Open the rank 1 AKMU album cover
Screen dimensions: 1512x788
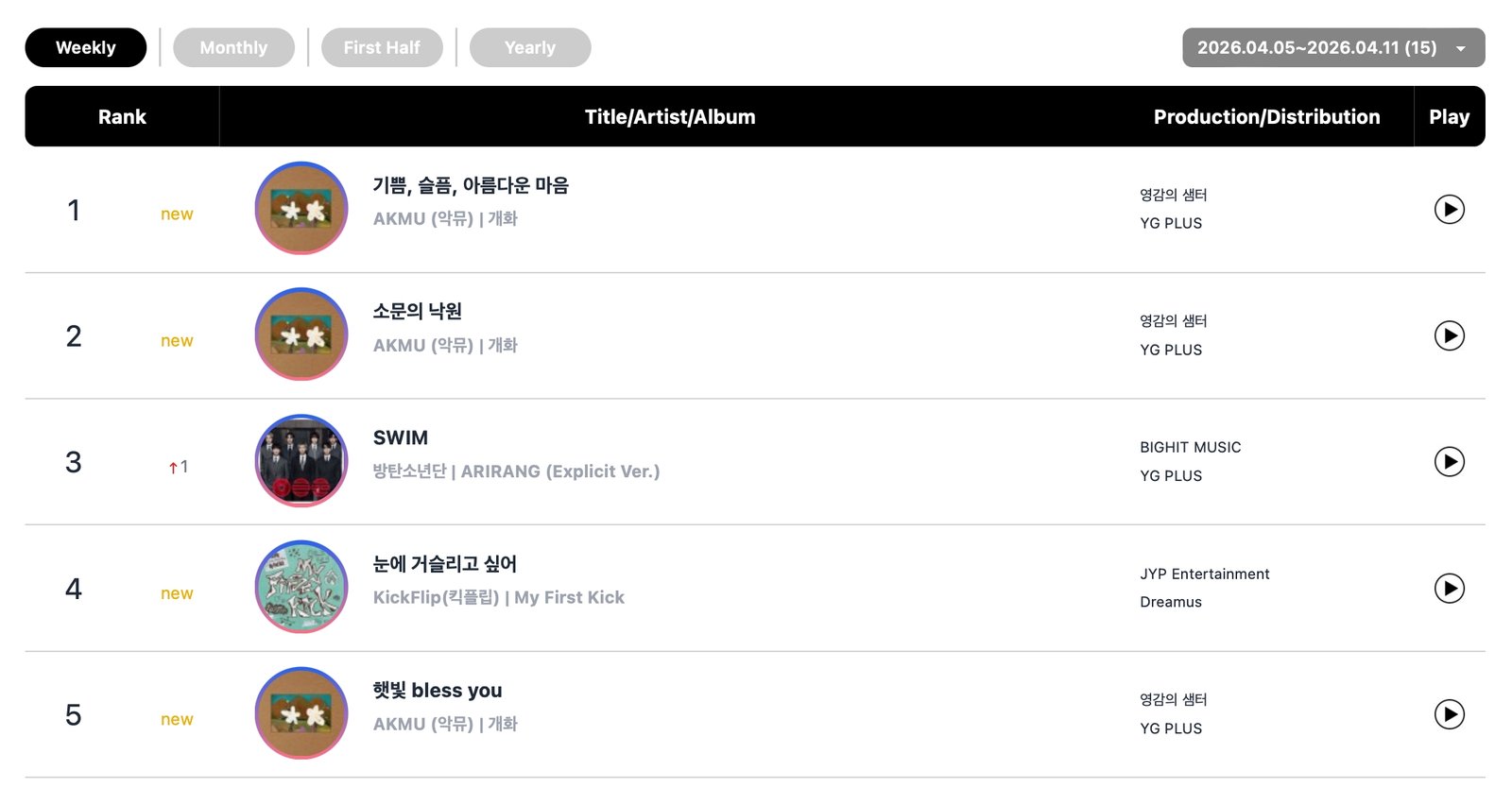pyautogui.click(x=300, y=209)
